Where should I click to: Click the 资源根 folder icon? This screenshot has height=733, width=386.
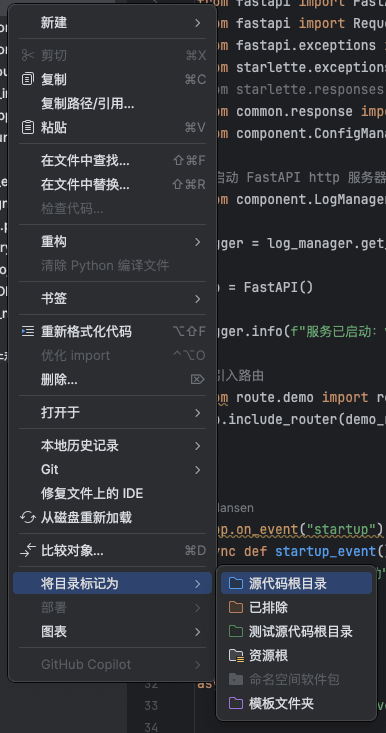(x=236, y=656)
